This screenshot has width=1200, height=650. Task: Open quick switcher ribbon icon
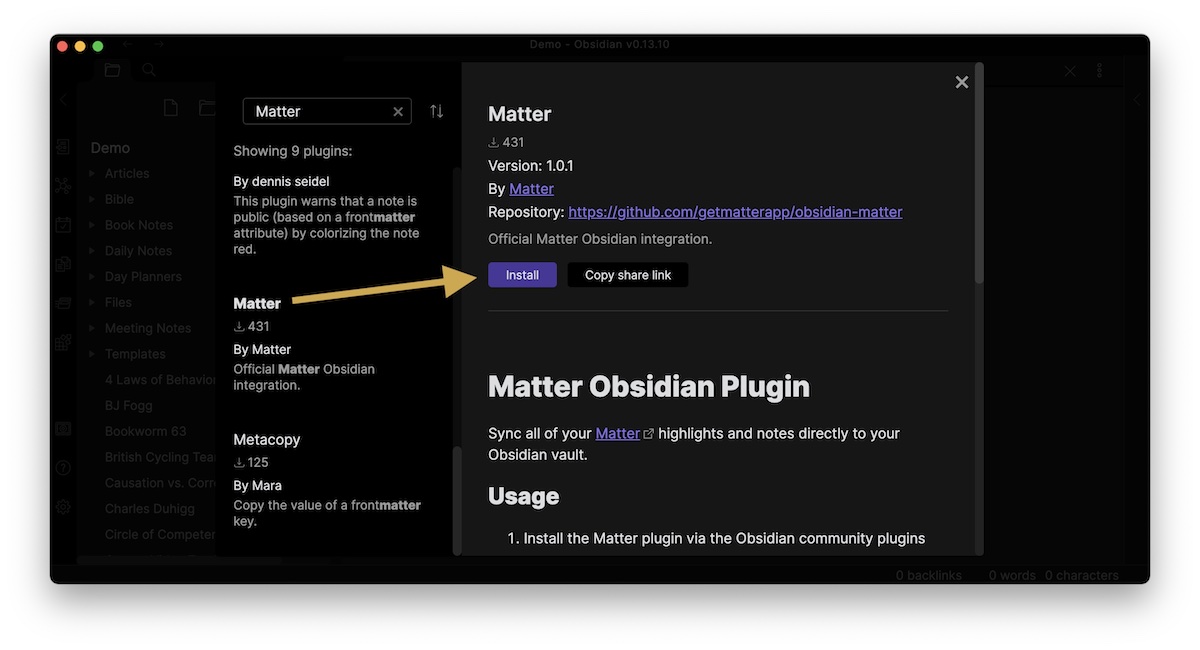(63, 147)
